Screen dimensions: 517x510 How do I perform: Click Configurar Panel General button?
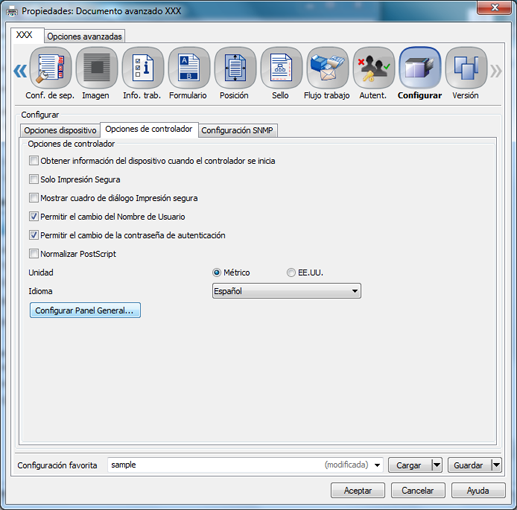coord(85,310)
